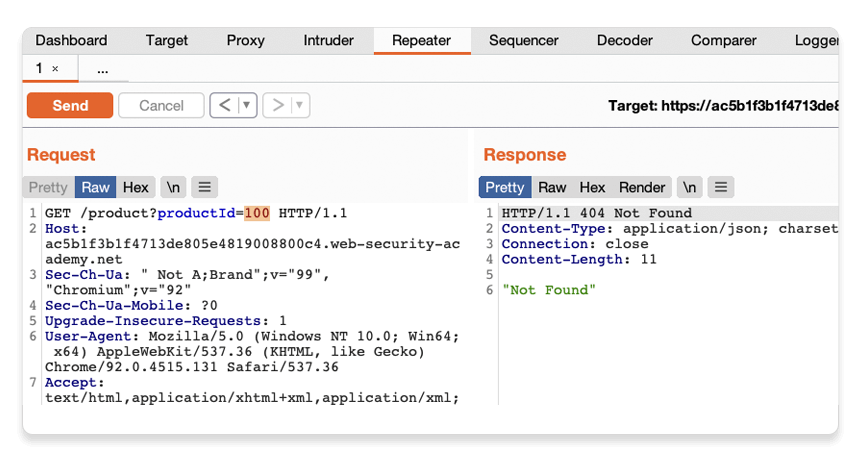Open the Intruder tab
Image resolution: width=860 pixels, height=475 pixels.
tap(329, 41)
